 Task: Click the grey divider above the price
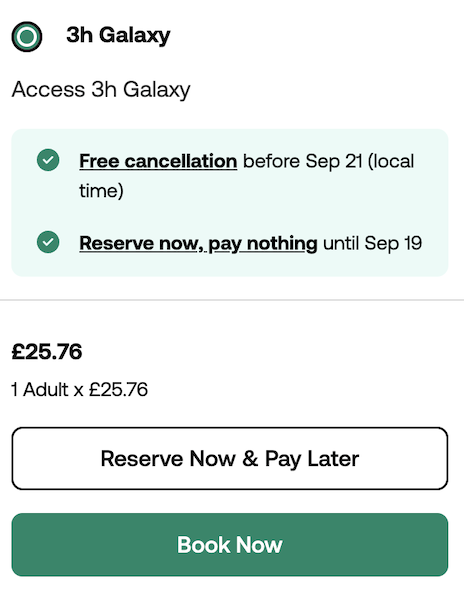(232, 300)
